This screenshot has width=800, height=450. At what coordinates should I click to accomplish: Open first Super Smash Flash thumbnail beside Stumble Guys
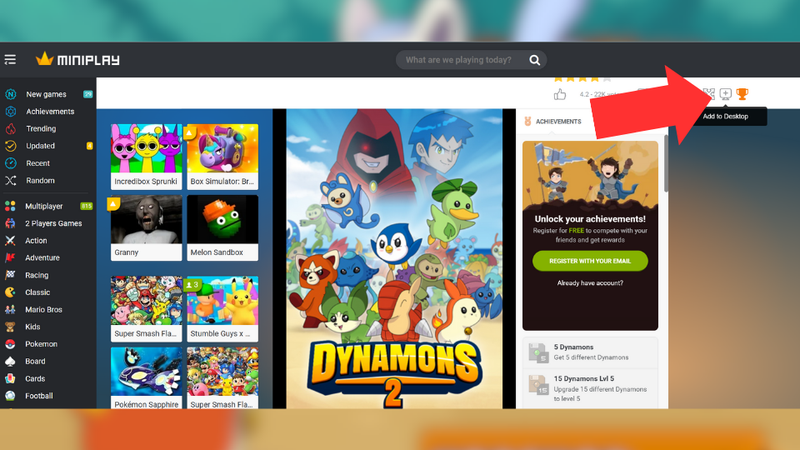pos(146,309)
